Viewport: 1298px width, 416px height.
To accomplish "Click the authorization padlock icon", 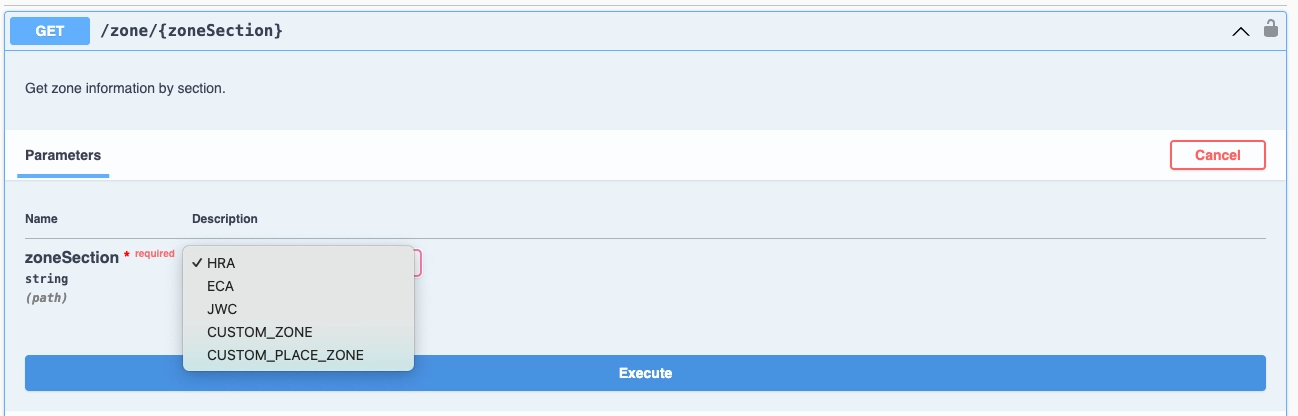I will (1271, 28).
